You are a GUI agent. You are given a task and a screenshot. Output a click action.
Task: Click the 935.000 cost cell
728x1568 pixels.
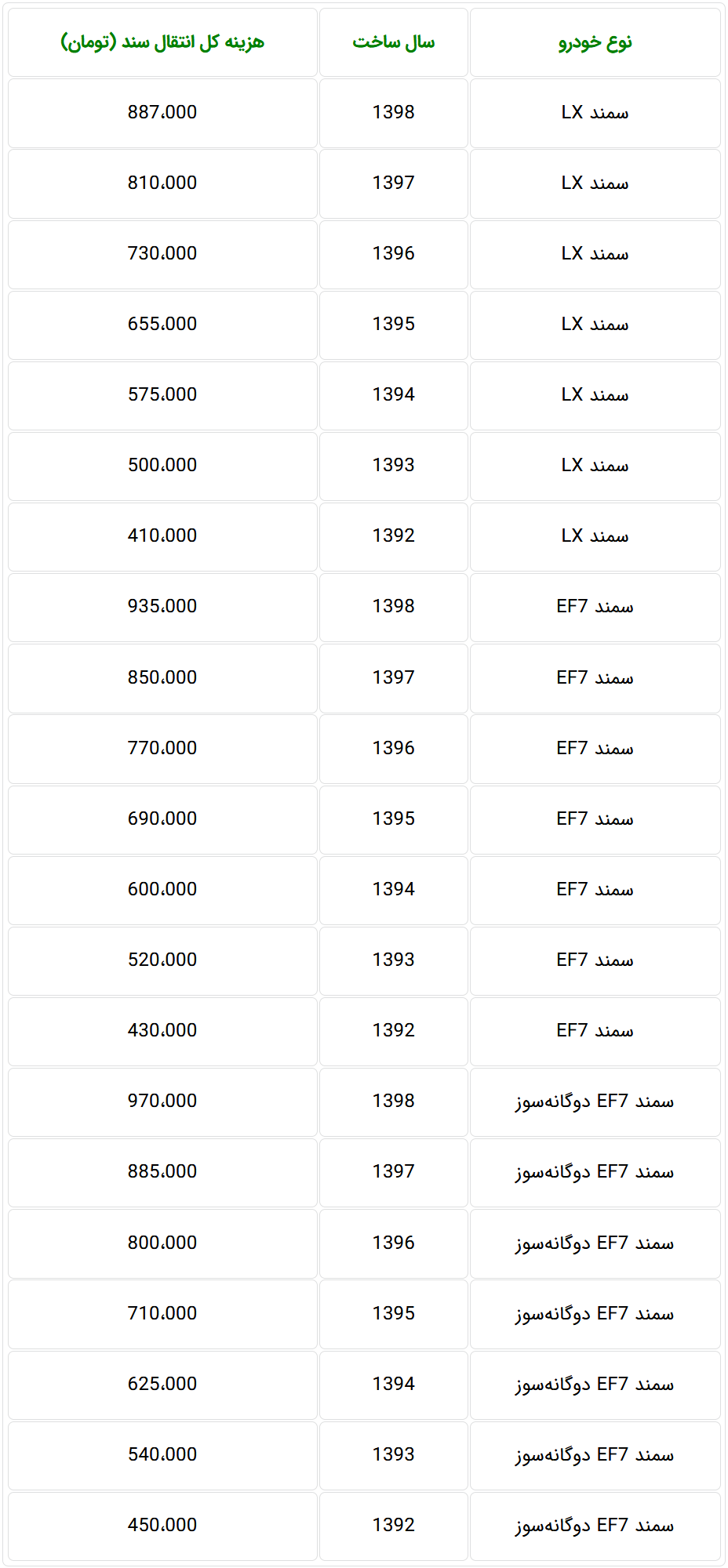point(162,606)
